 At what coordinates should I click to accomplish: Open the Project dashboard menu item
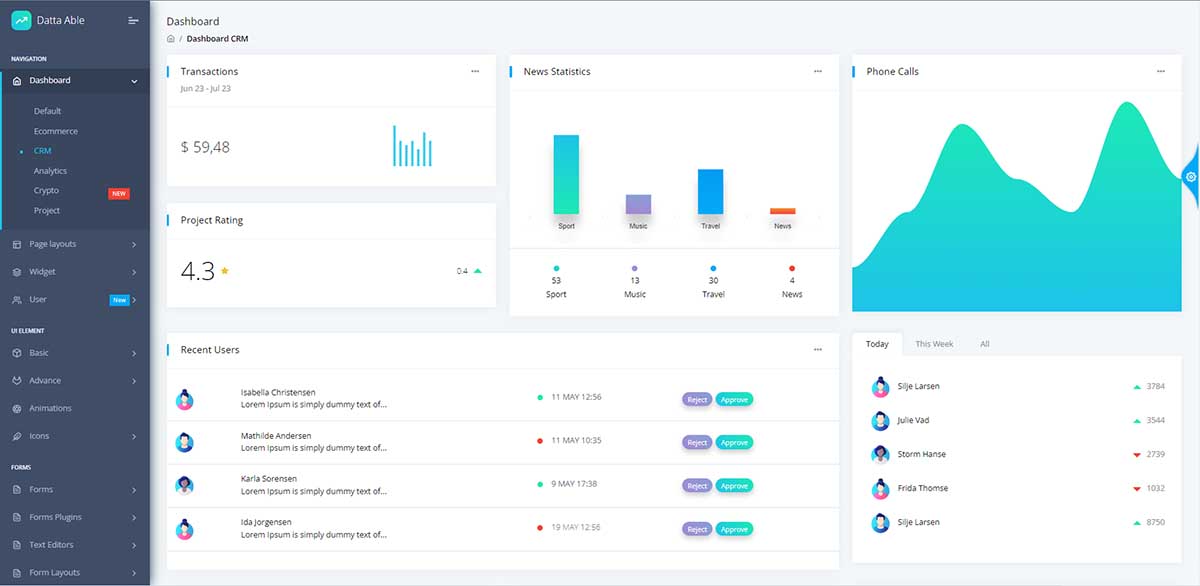[47, 210]
